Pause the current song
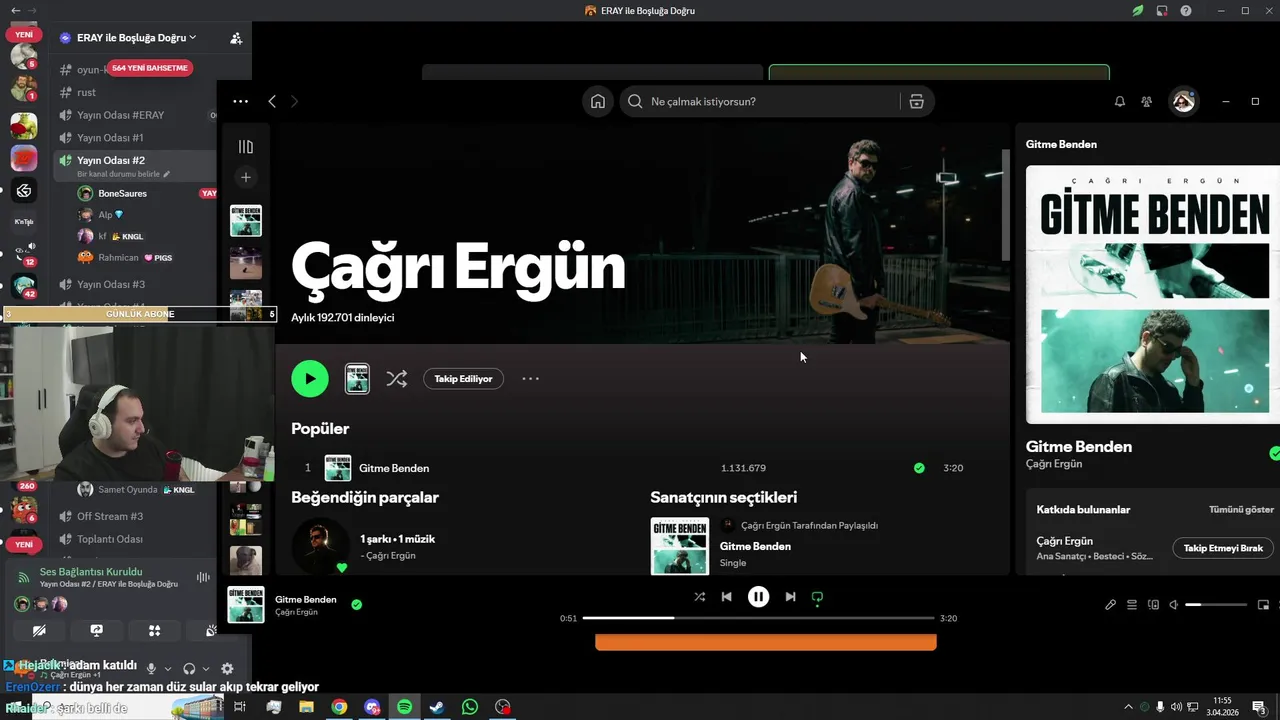The width and height of the screenshot is (1280, 720). 758,597
